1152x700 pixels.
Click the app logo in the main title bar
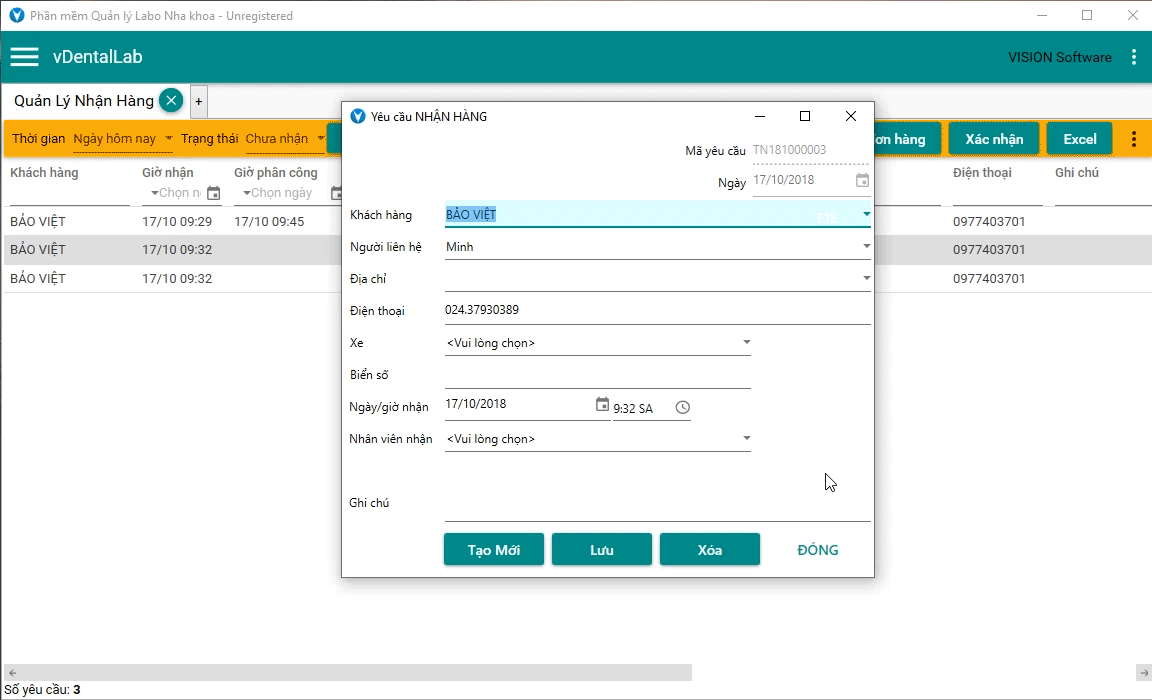[17, 15]
